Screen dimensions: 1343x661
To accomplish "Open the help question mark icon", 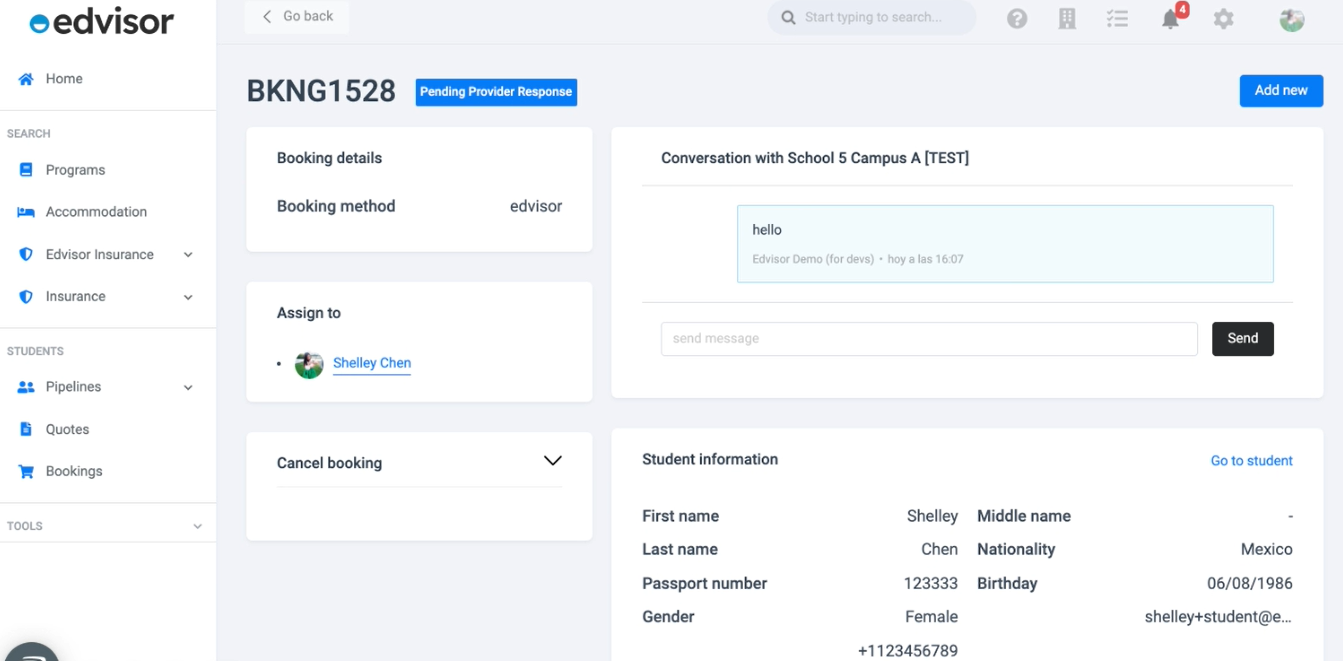I will (x=1017, y=18).
